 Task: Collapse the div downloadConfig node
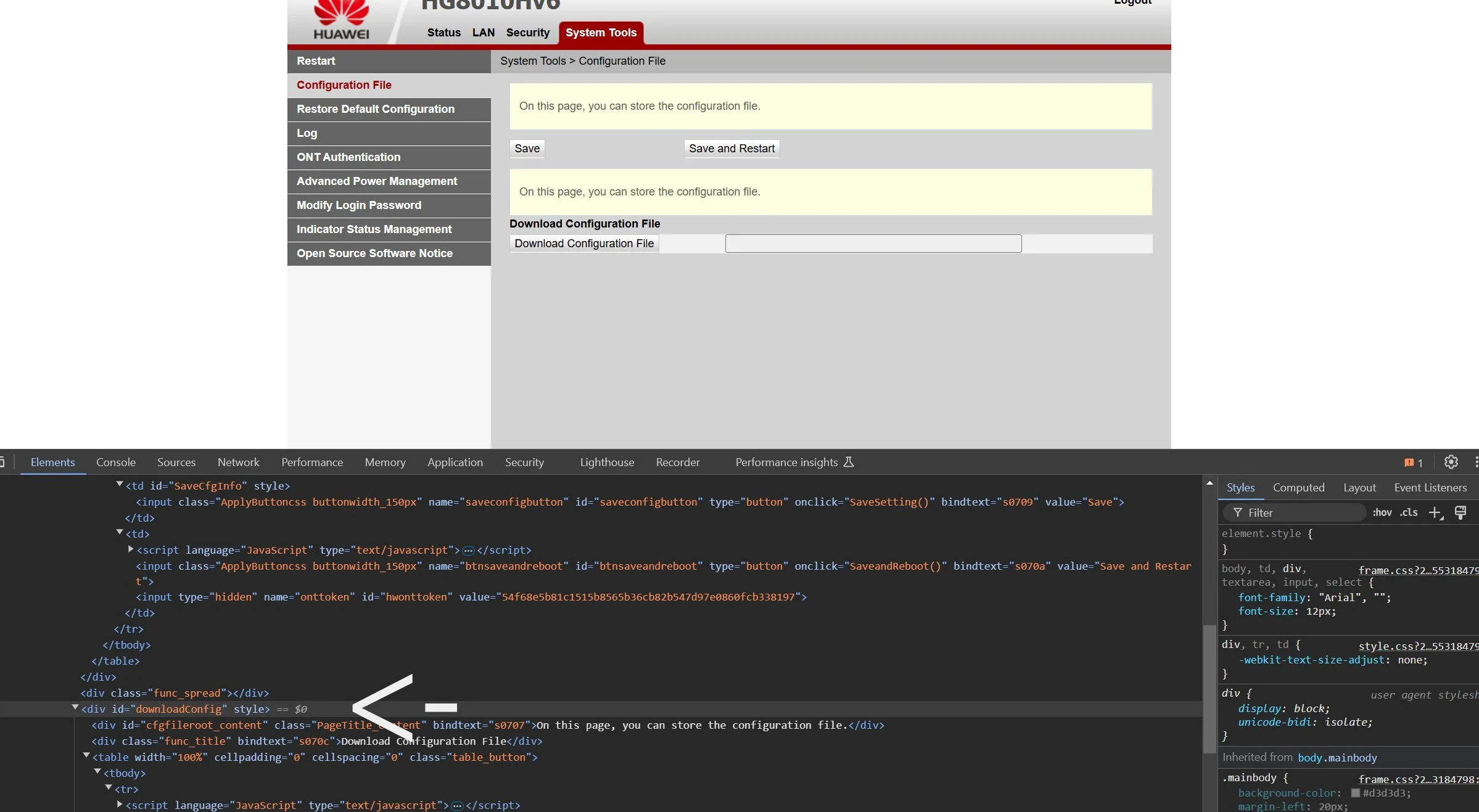point(75,708)
